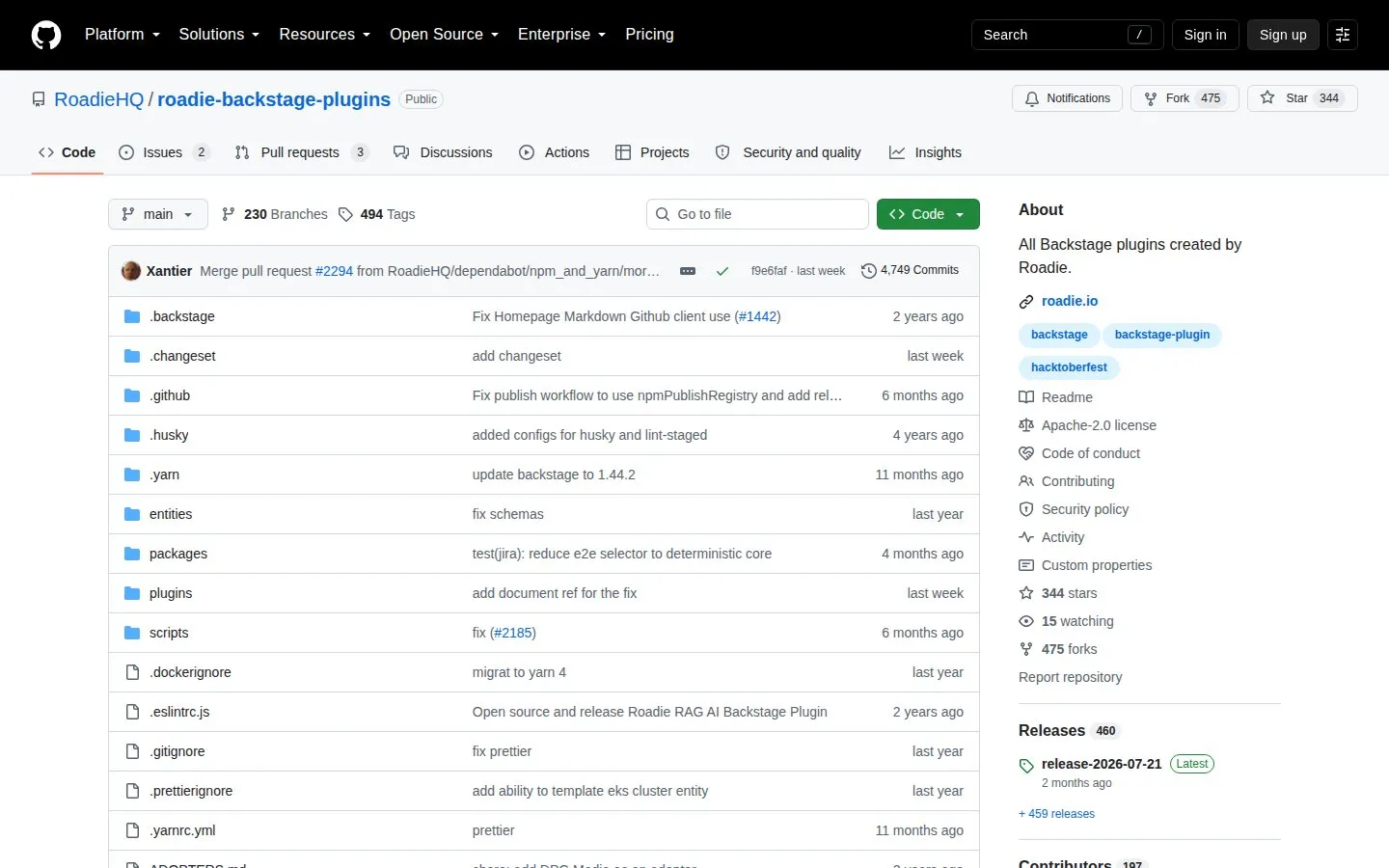1389x868 pixels.
Task: Open the Resources dropdown menu
Action: 324,35
